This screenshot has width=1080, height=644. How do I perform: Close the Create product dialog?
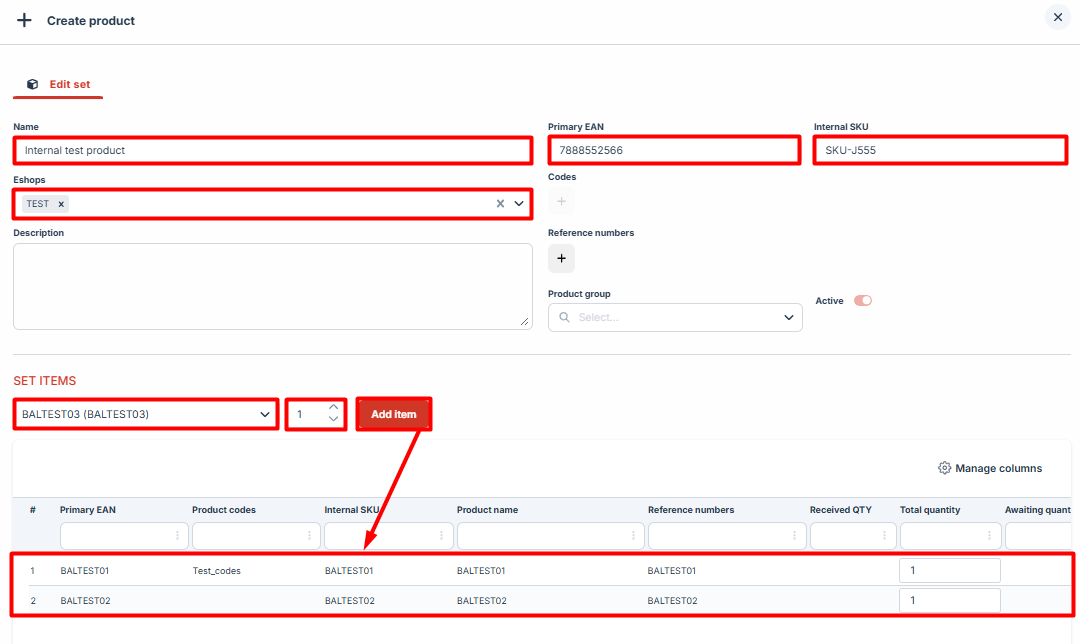point(1058,17)
